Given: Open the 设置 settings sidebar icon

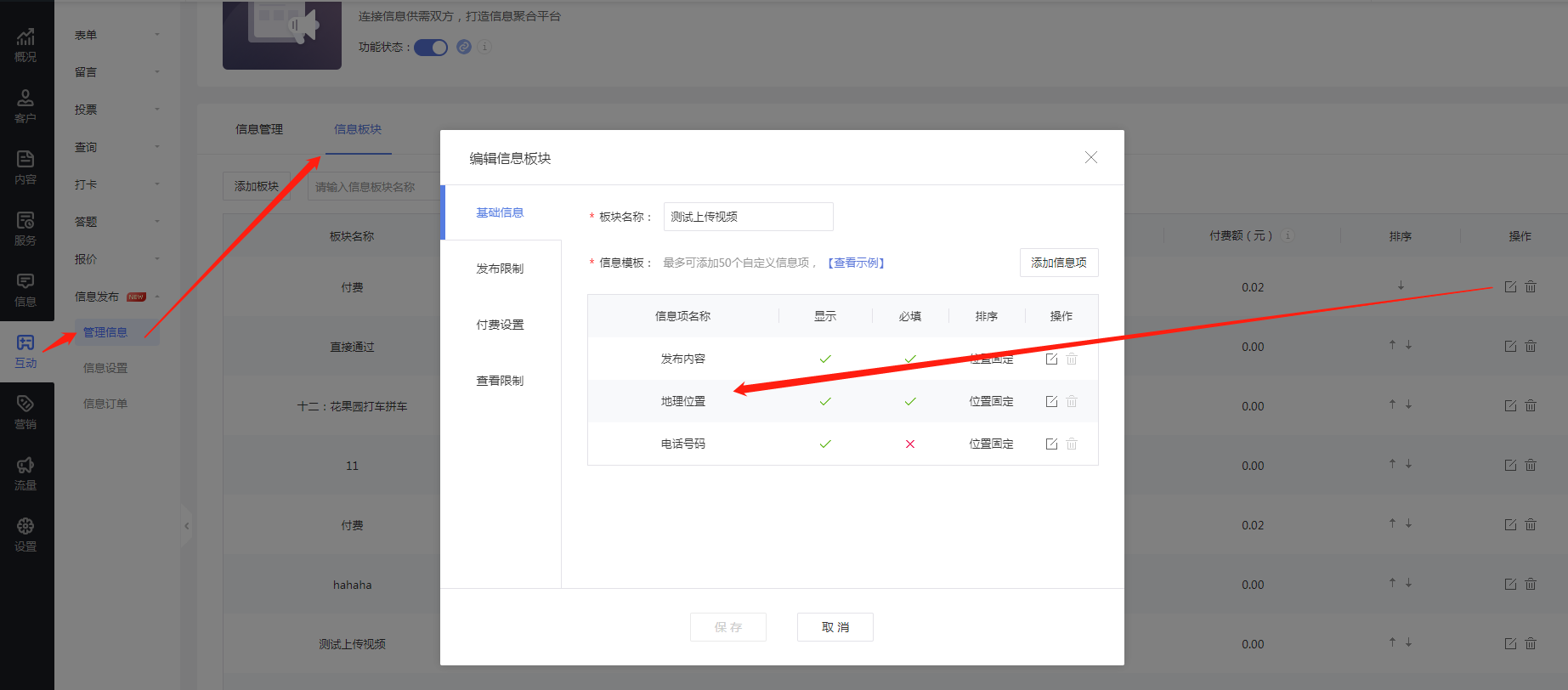Looking at the screenshot, I should click(x=25, y=535).
